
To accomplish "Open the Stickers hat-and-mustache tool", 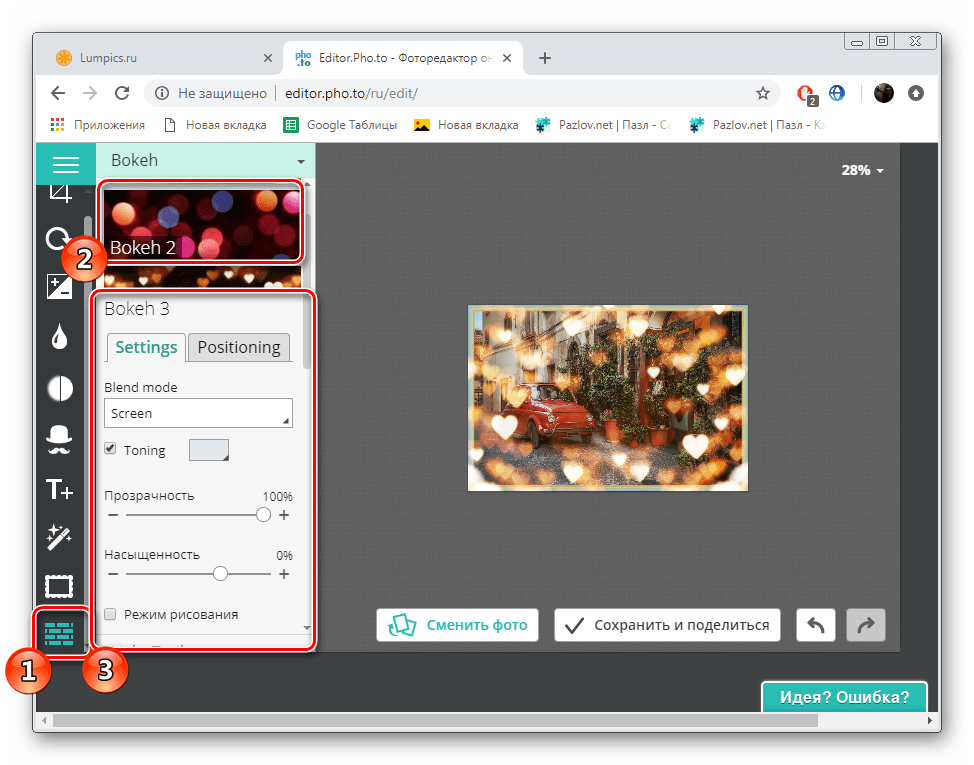I will tap(59, 440).
